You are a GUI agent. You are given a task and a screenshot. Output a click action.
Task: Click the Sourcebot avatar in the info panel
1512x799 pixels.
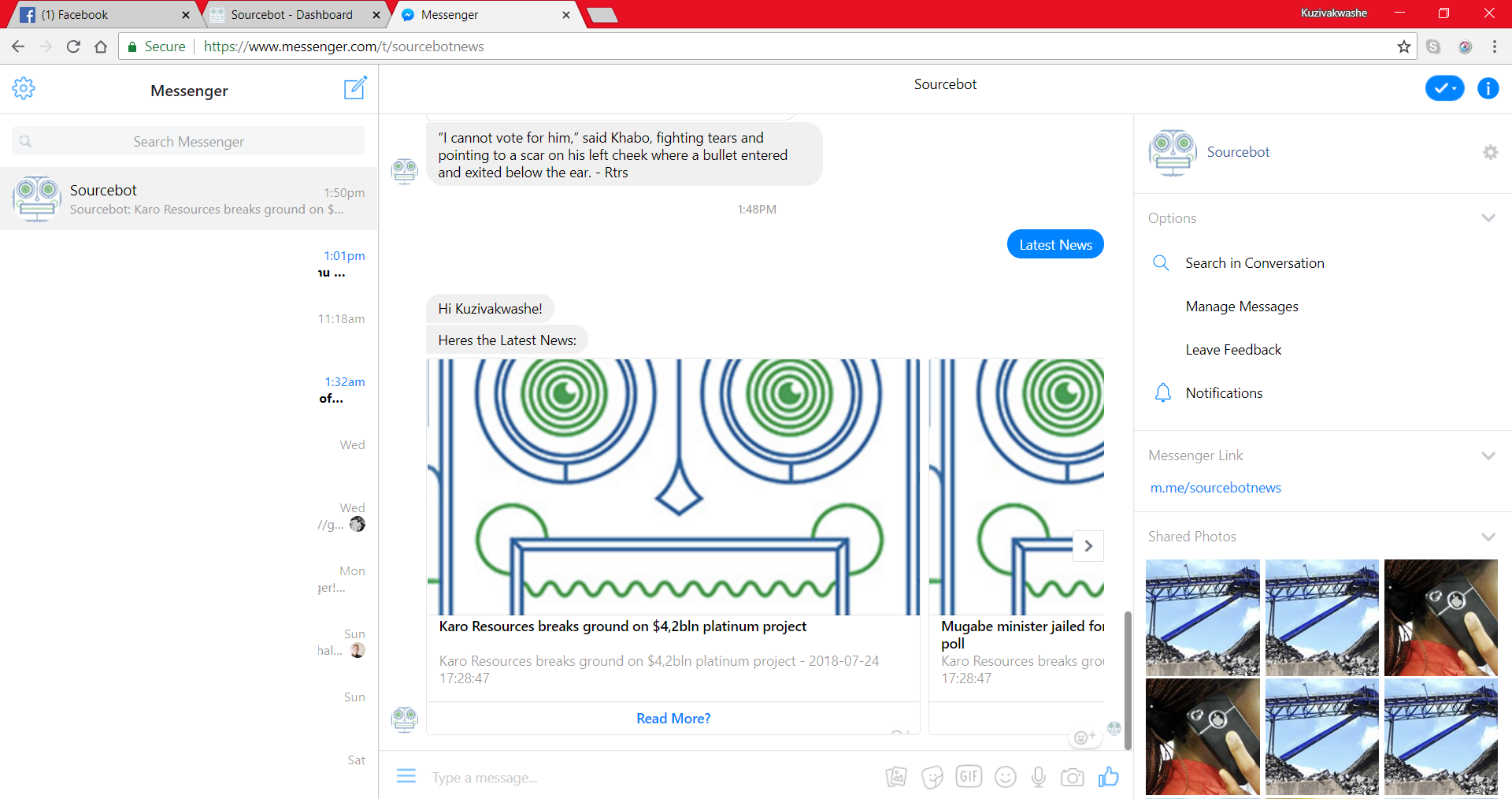tap(1173, 153)
